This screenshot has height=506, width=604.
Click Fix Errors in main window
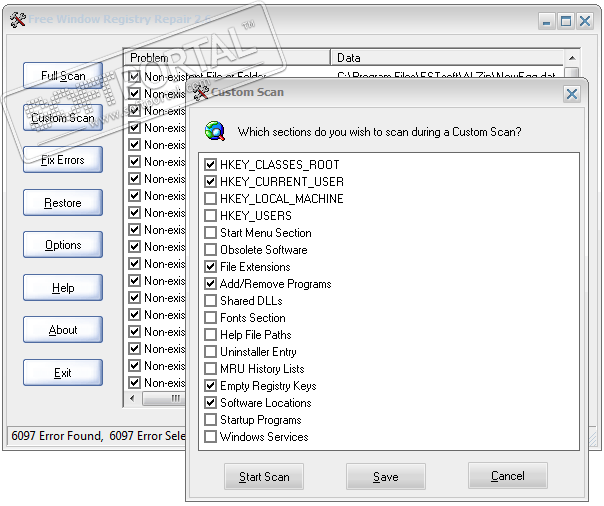click(63, 159)
